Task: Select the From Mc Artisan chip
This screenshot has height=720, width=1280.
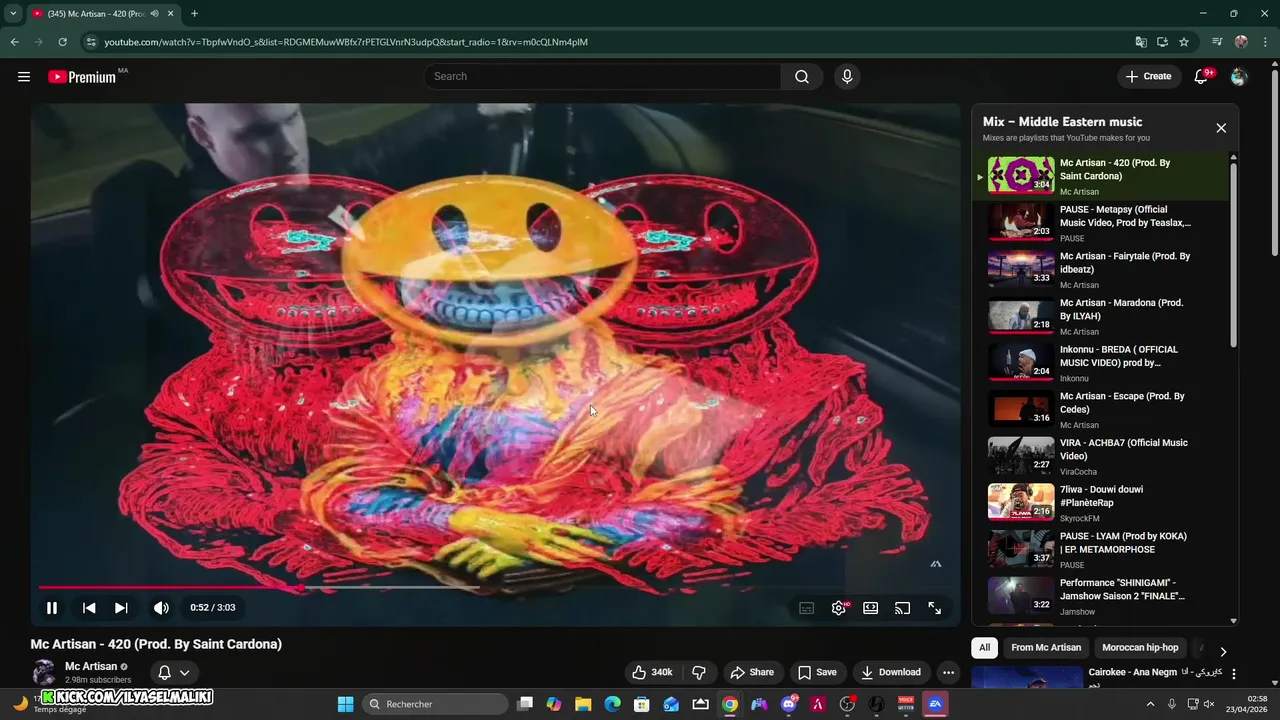Action: pos(1046,648)
